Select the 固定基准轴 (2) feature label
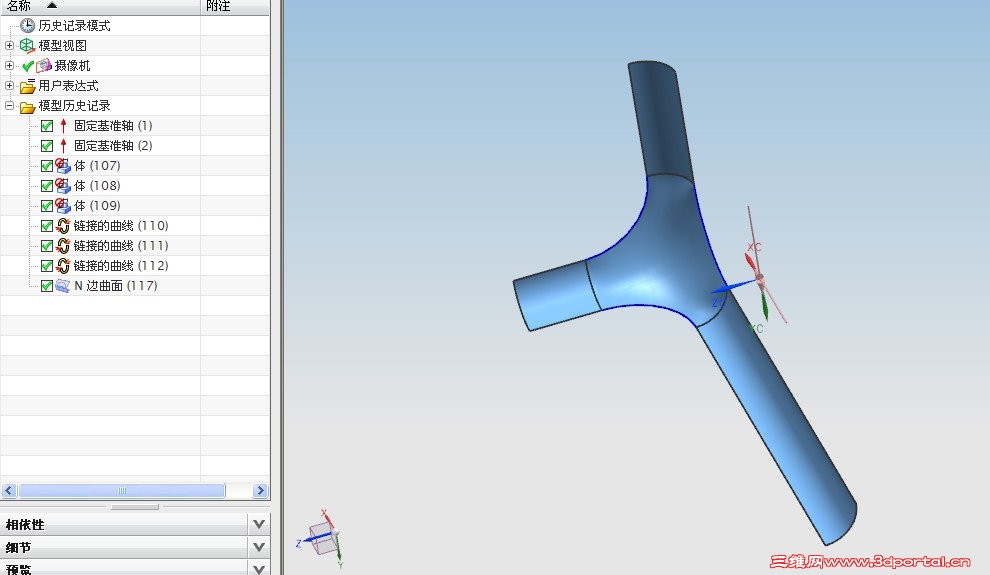This screenshot has height=575, width=990. coord(113,146)
